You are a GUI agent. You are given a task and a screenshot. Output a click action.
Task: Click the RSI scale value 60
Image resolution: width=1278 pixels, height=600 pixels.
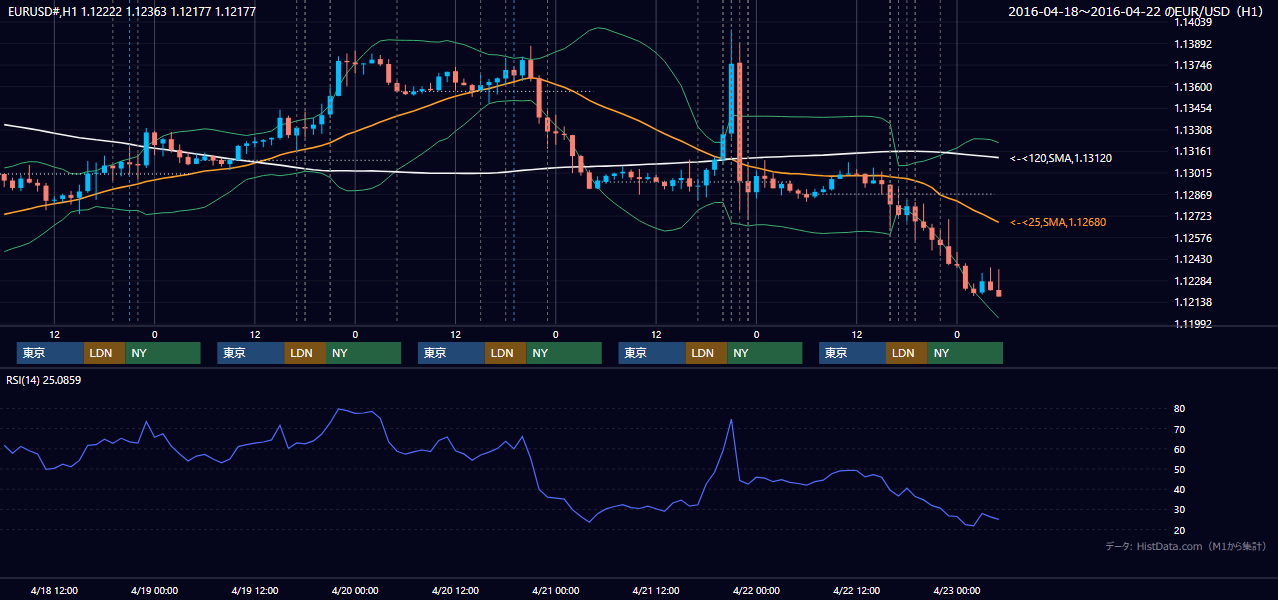[x=1179, y=449]
